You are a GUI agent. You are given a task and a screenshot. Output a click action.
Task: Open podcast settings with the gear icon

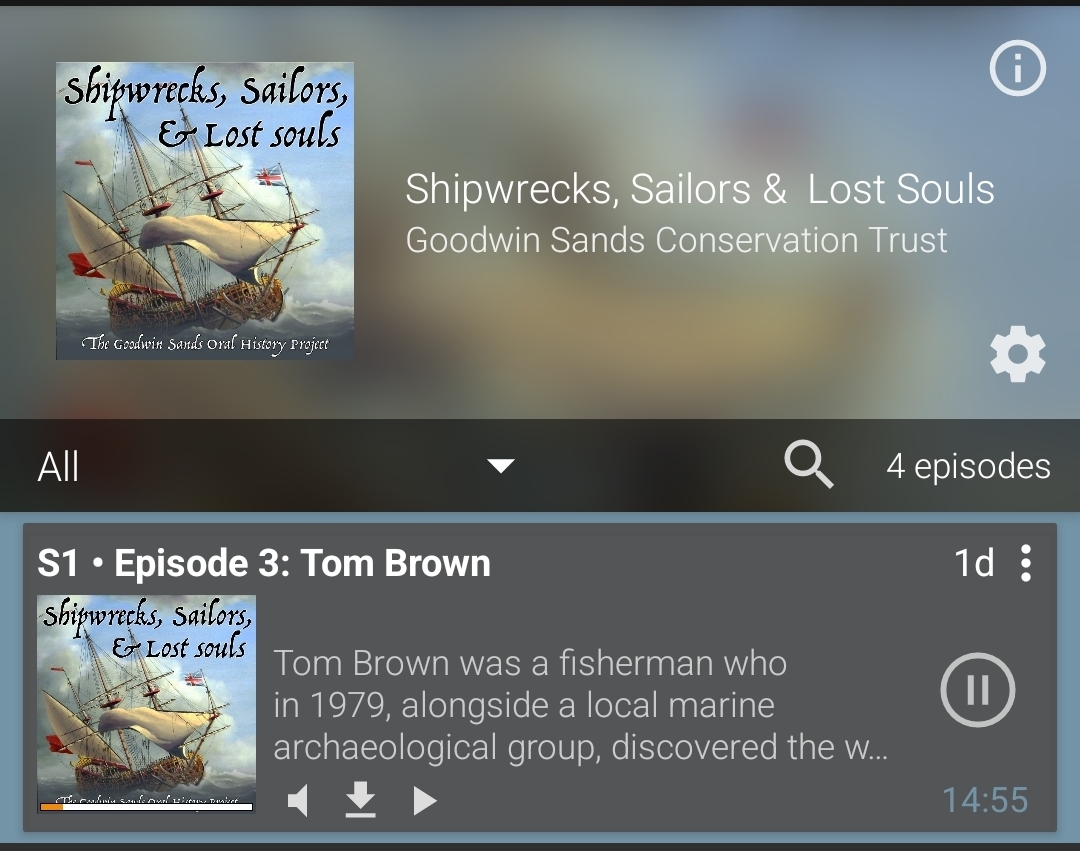coord(1017,355)
